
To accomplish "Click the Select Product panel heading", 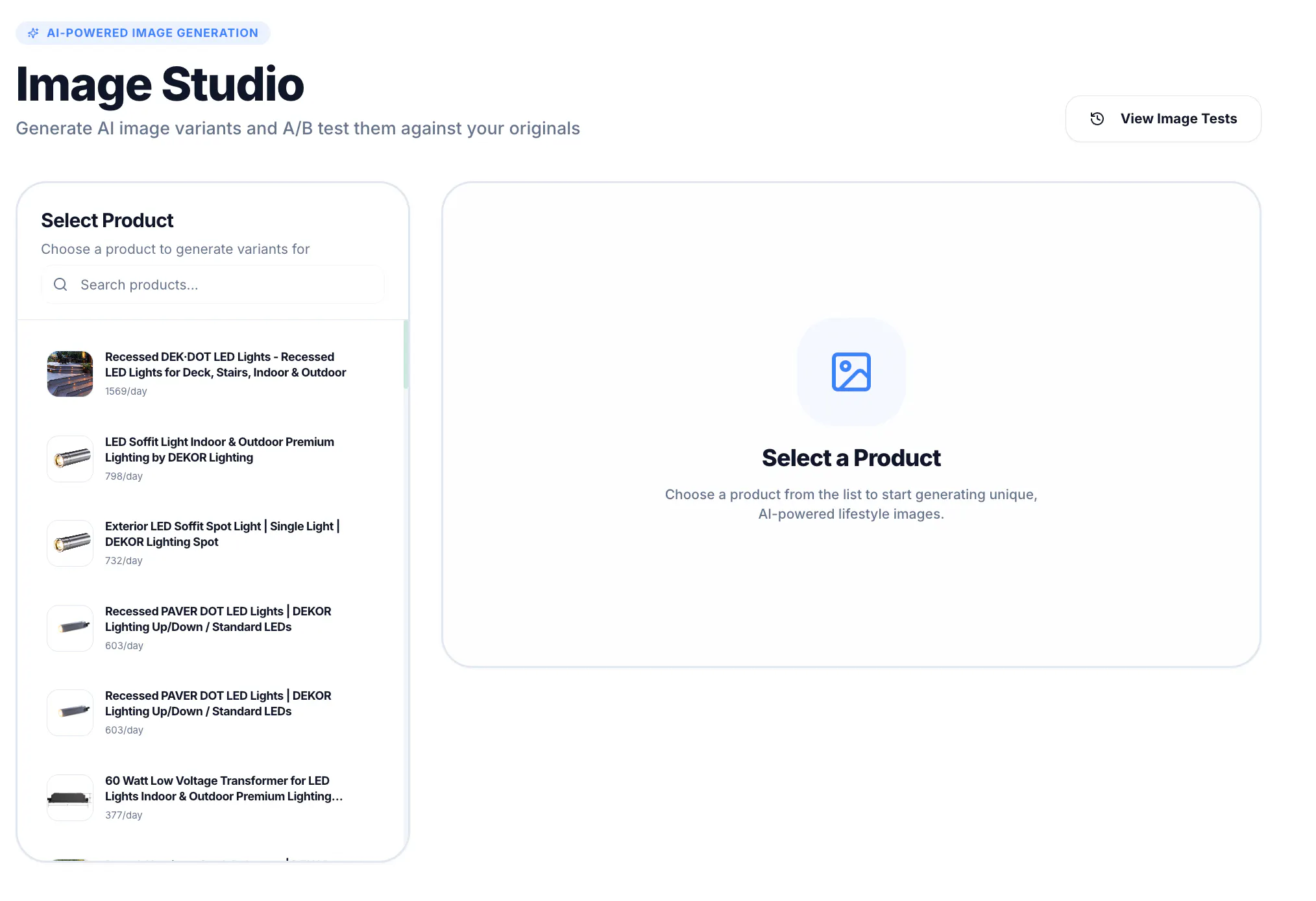I will (x=107, y=221).
